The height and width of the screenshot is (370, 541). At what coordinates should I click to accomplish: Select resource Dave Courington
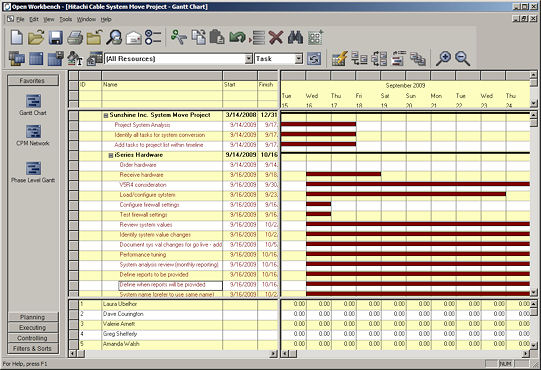[123, 314]
